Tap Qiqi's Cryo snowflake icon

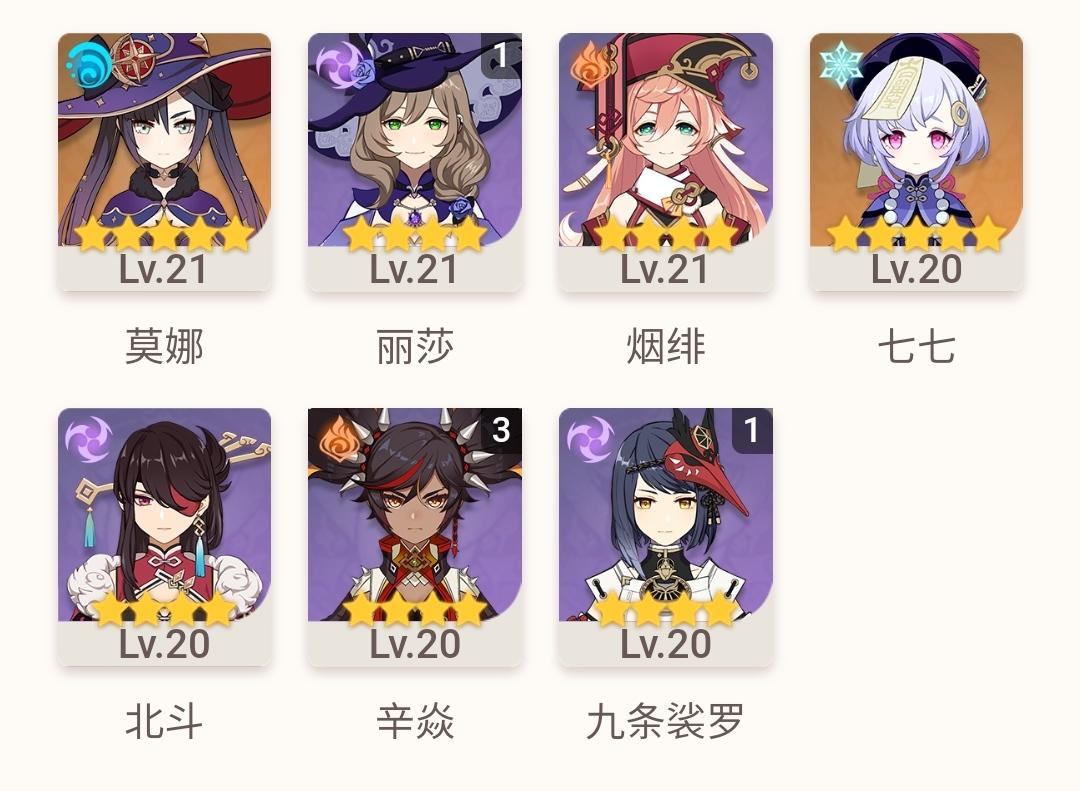(x=841, y=65)
